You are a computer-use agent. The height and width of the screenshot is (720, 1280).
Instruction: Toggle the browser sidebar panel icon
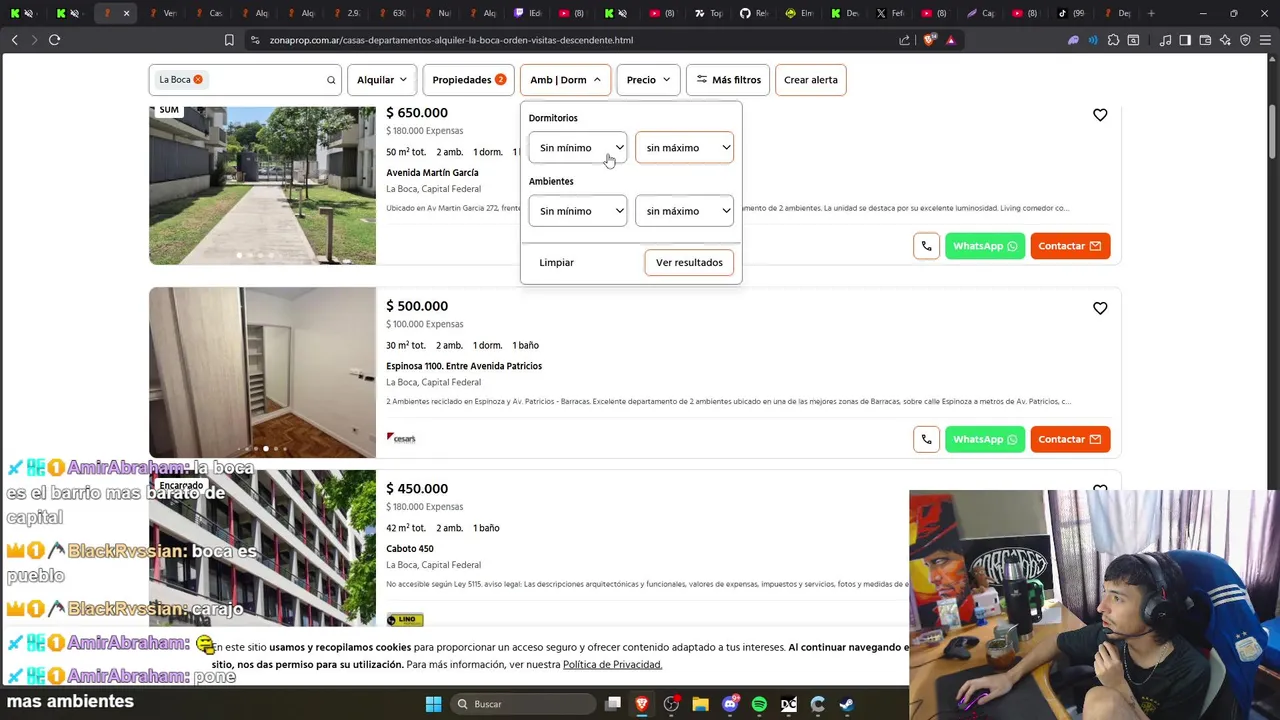point(1185,40)
